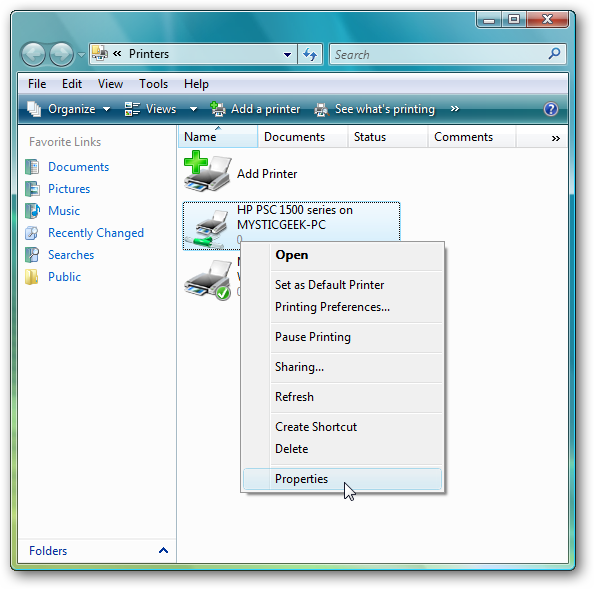Select Set as Default Printer menu entry
This screenshot has width=594, height=589.
pyautogui.click(x=329, y=285)
